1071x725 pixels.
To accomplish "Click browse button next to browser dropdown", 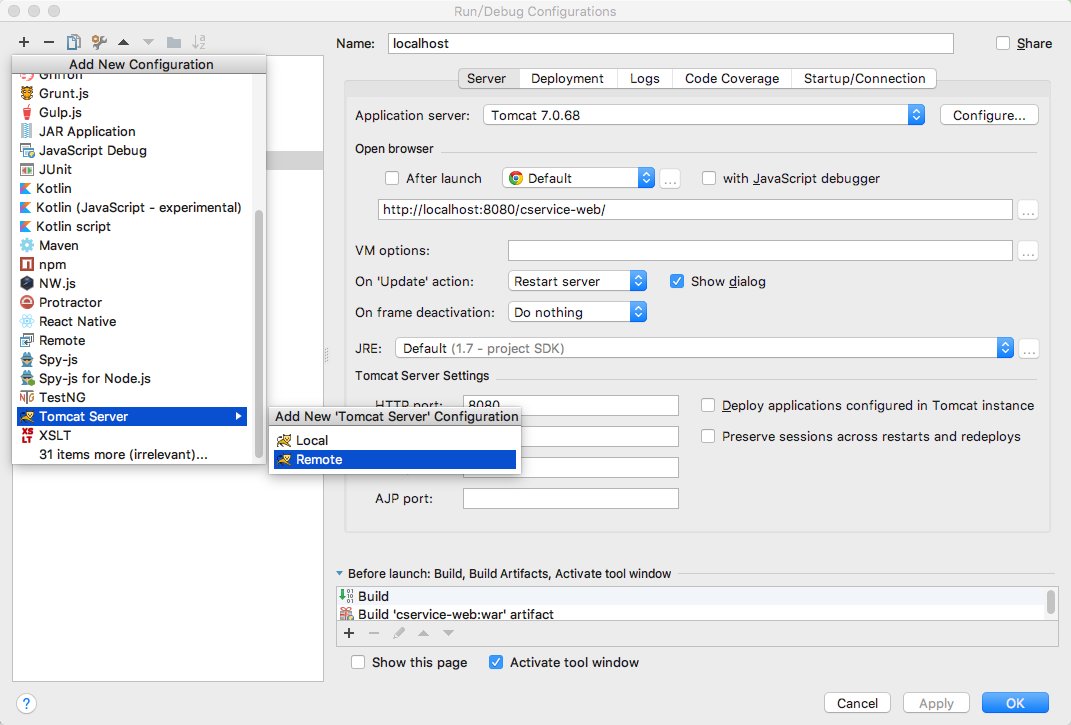I will [670, 179].
